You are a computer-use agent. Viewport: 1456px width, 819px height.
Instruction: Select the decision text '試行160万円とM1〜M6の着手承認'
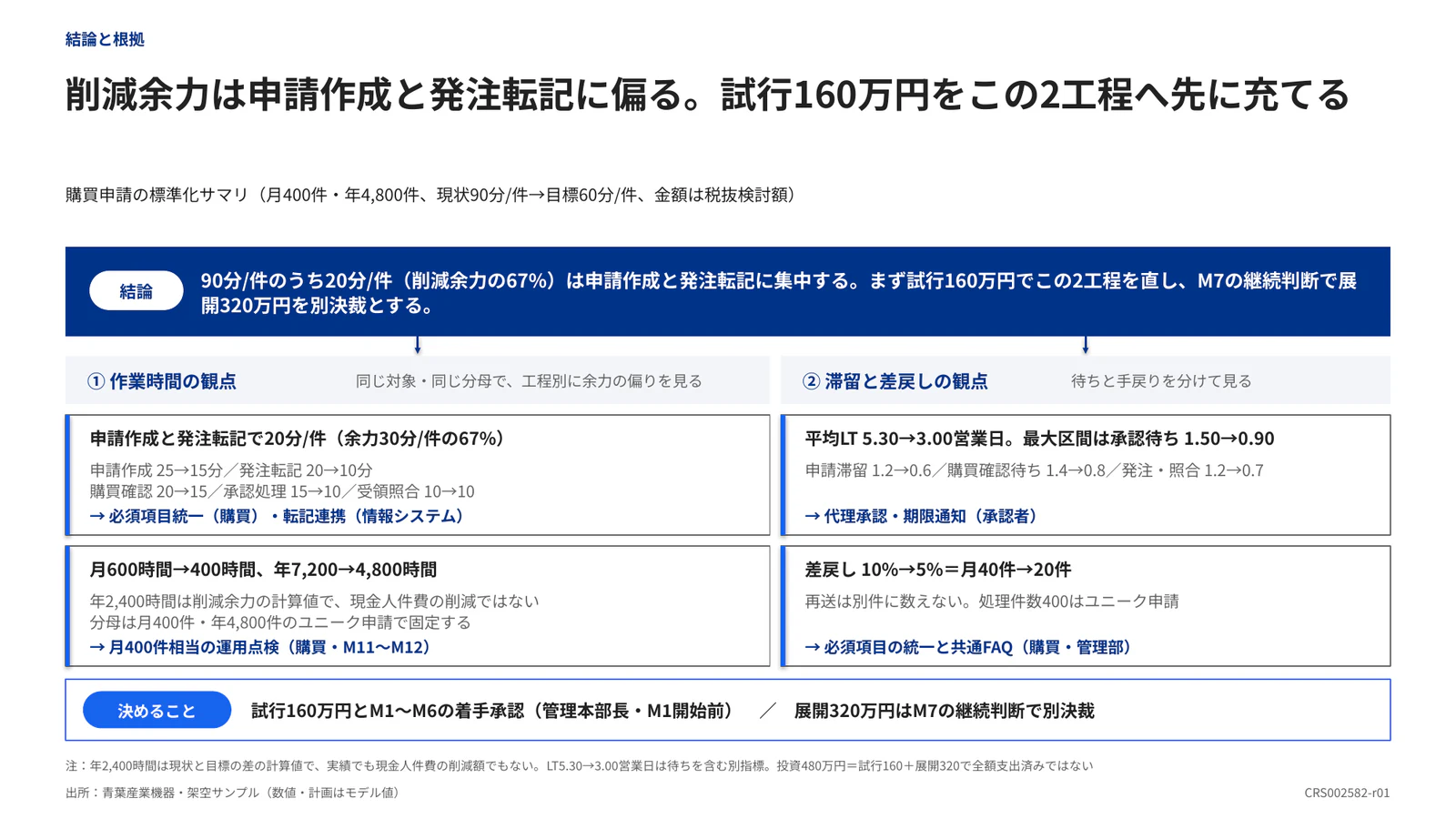pos(495,711)
